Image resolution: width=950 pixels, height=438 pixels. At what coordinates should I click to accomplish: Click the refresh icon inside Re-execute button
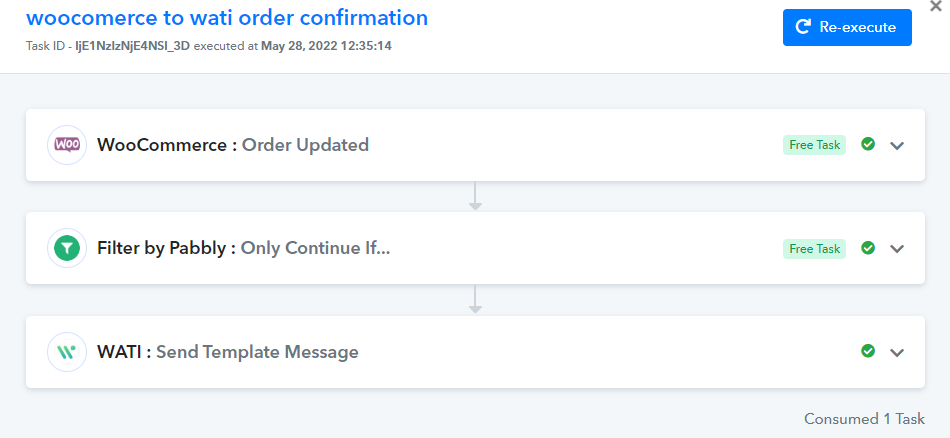click(803, 27)
